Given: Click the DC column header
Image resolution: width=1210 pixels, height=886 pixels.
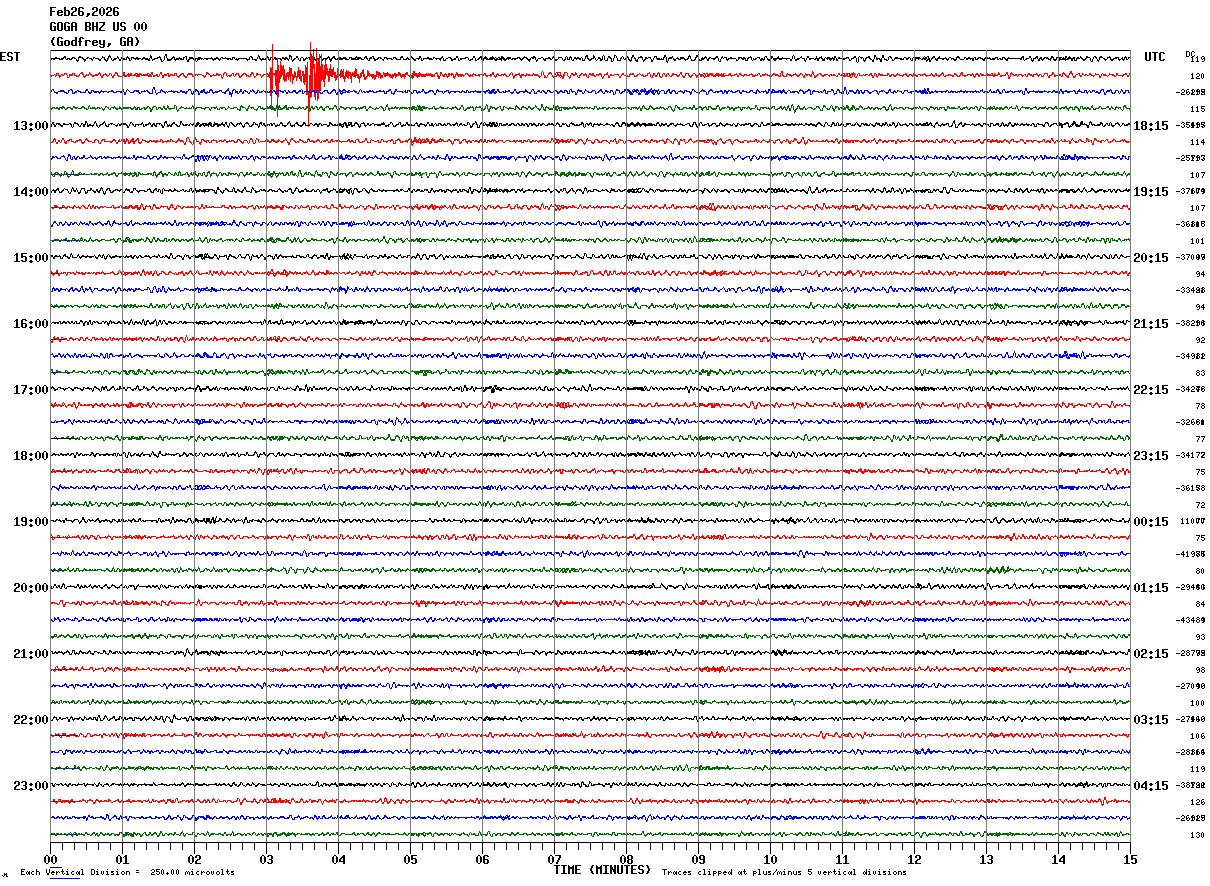Looking at the screenshot, I should click(1190, 54).
